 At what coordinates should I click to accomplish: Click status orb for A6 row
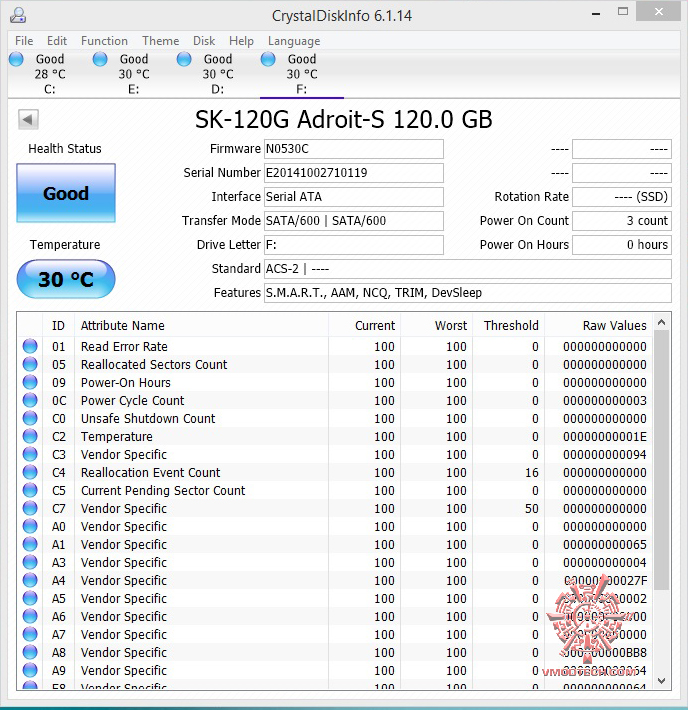(30, 616)
